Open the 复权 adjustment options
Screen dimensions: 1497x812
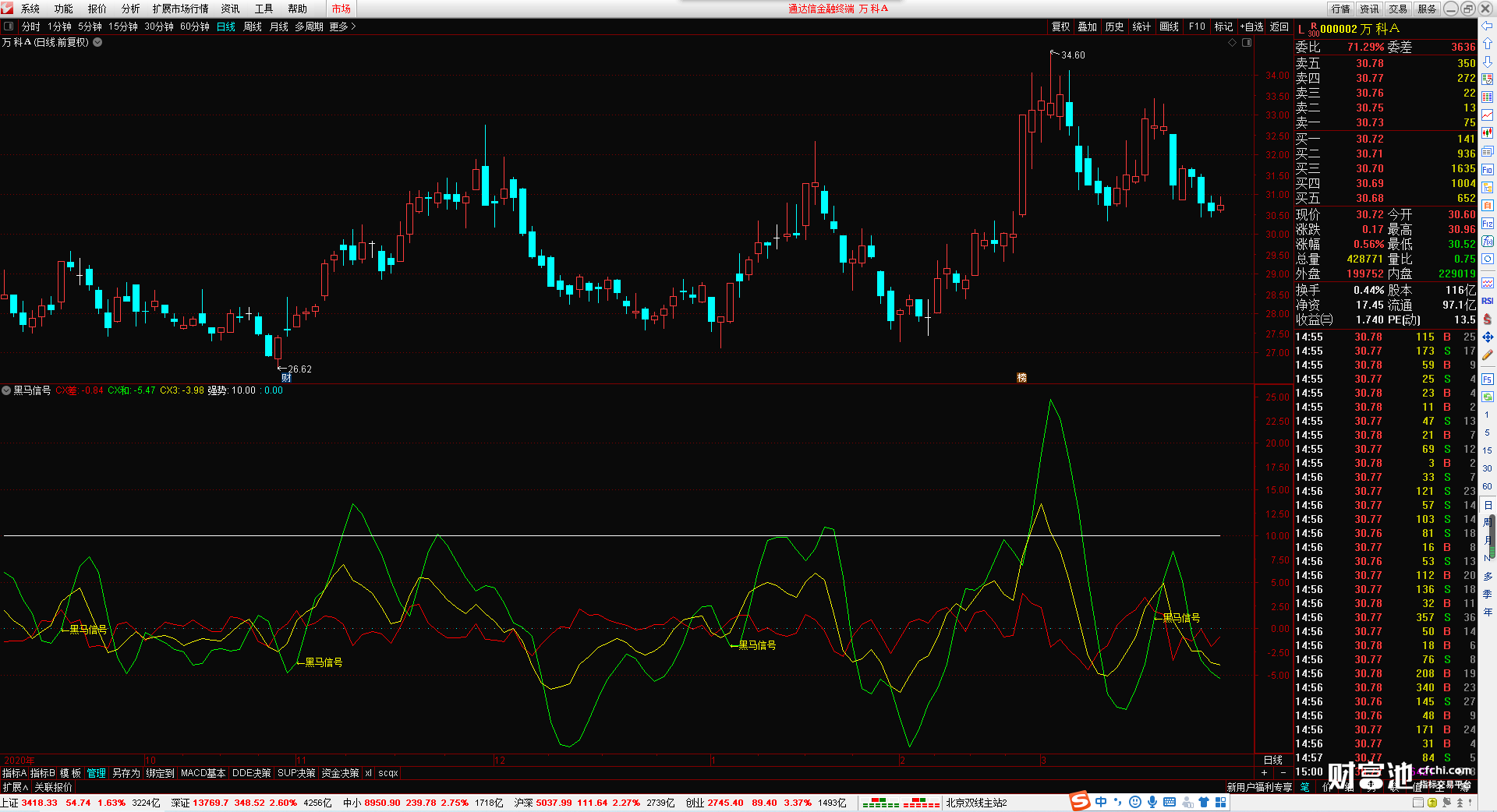[1061, 26]
